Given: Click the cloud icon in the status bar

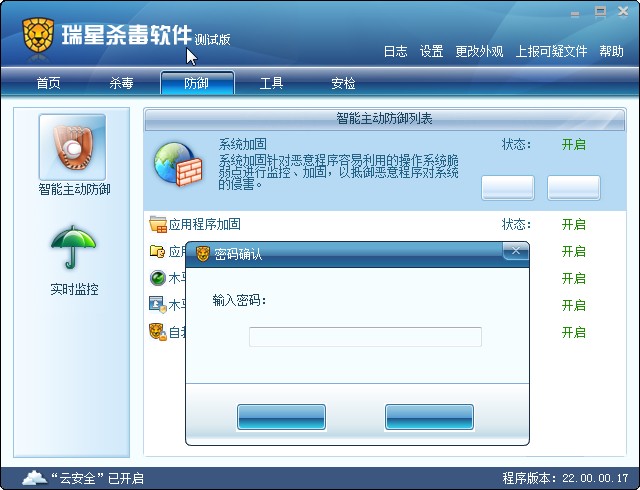Looking at the screenshot, I should tap(34, 477).
